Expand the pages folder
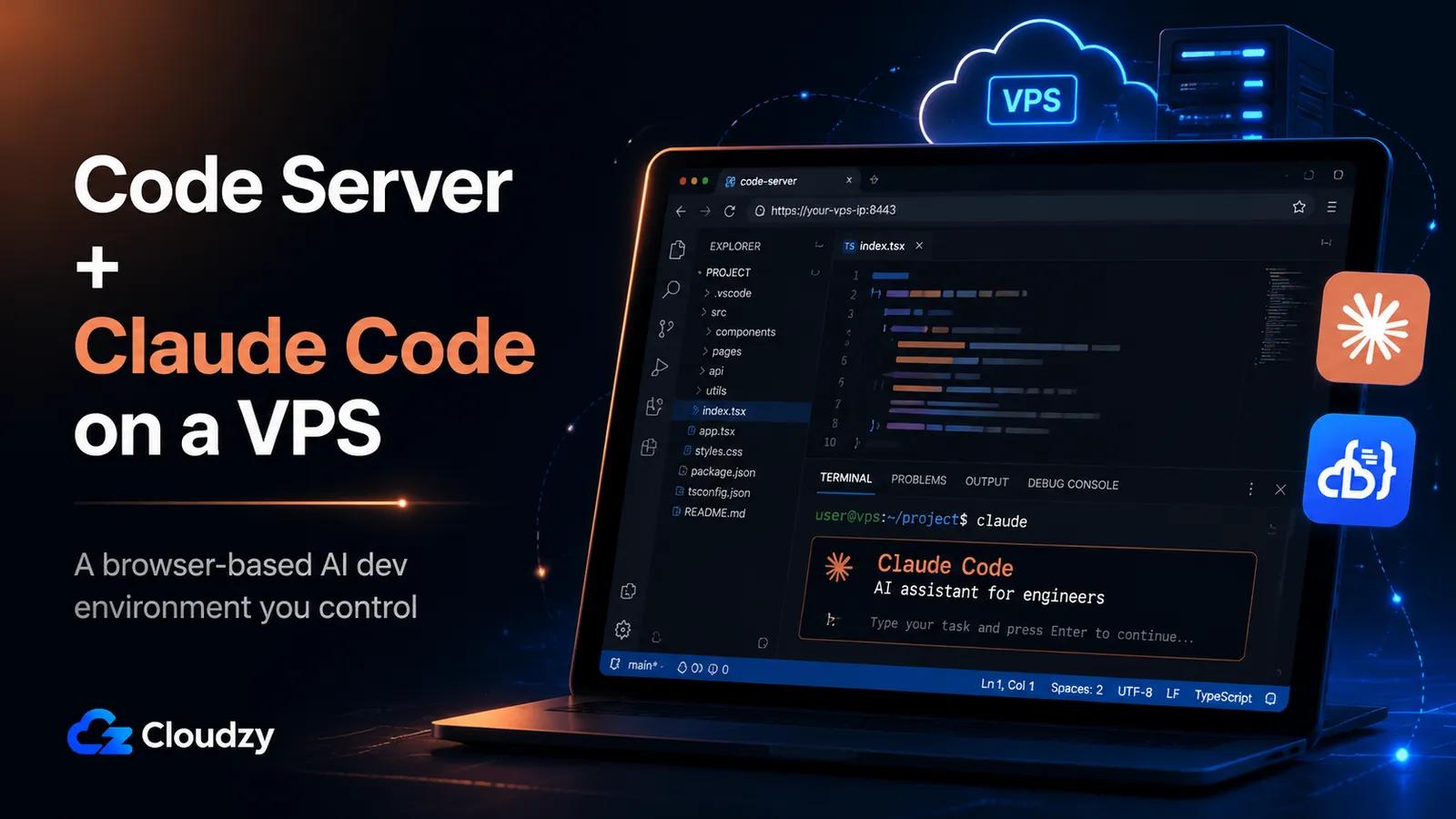Screen dimensions: 1456x819 point(722,351)
